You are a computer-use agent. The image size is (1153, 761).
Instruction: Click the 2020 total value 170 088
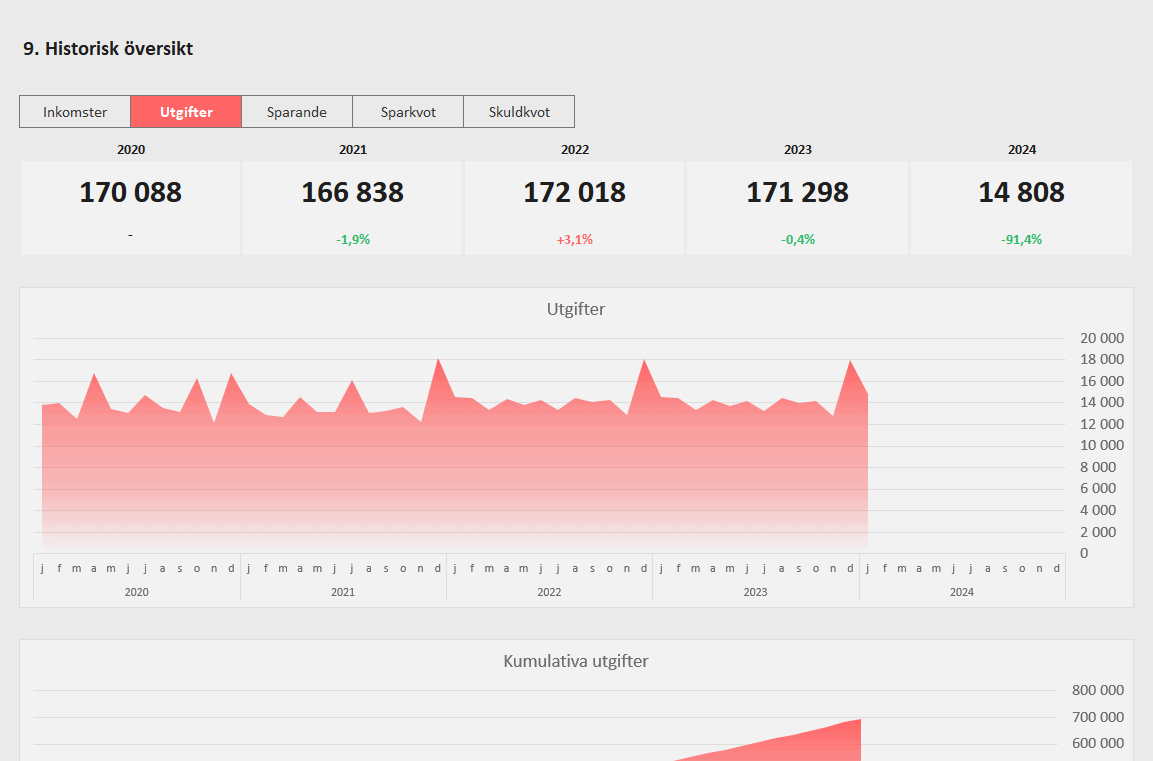coord(130,193)
